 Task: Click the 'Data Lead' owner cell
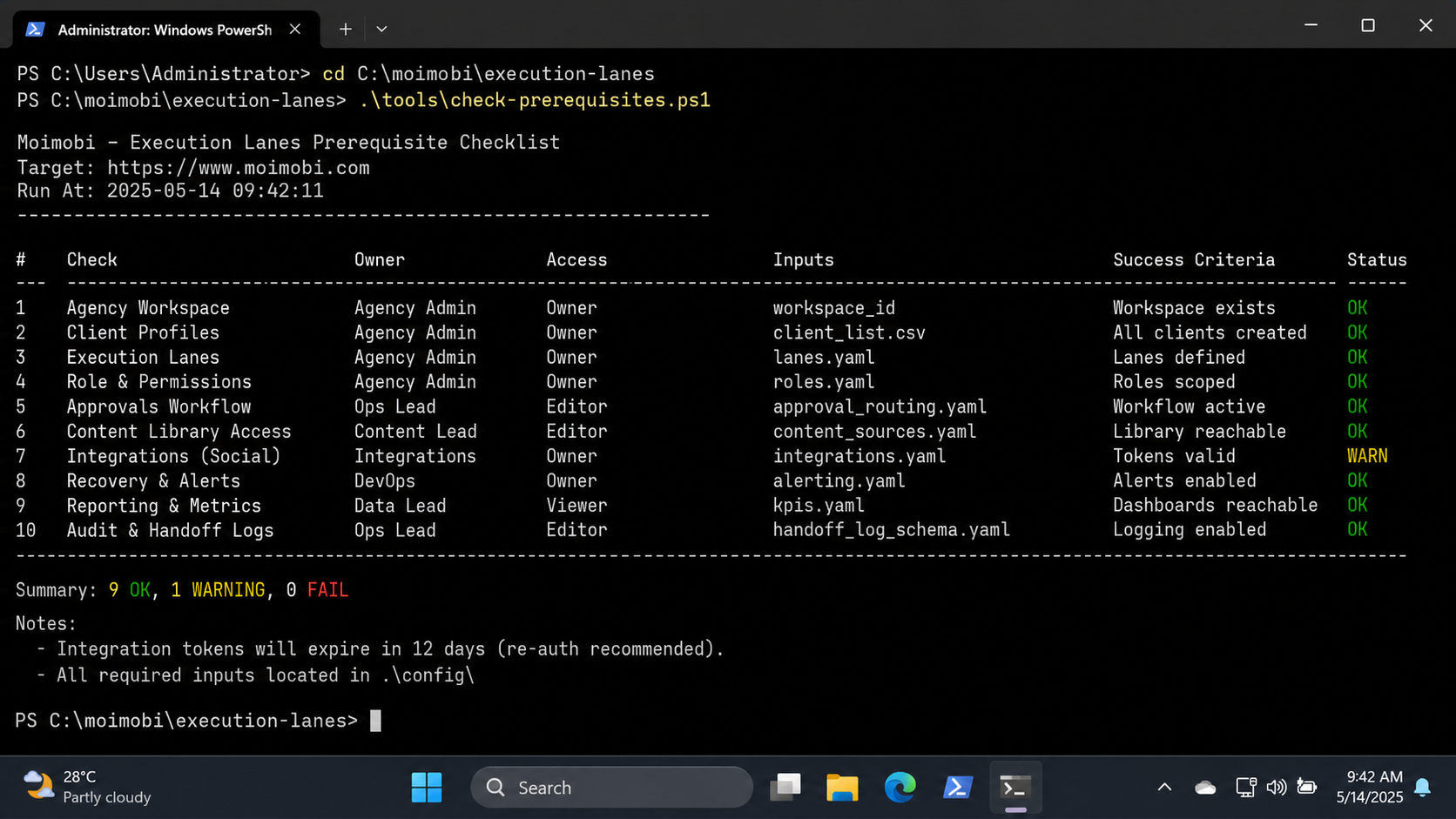(400, 506)
